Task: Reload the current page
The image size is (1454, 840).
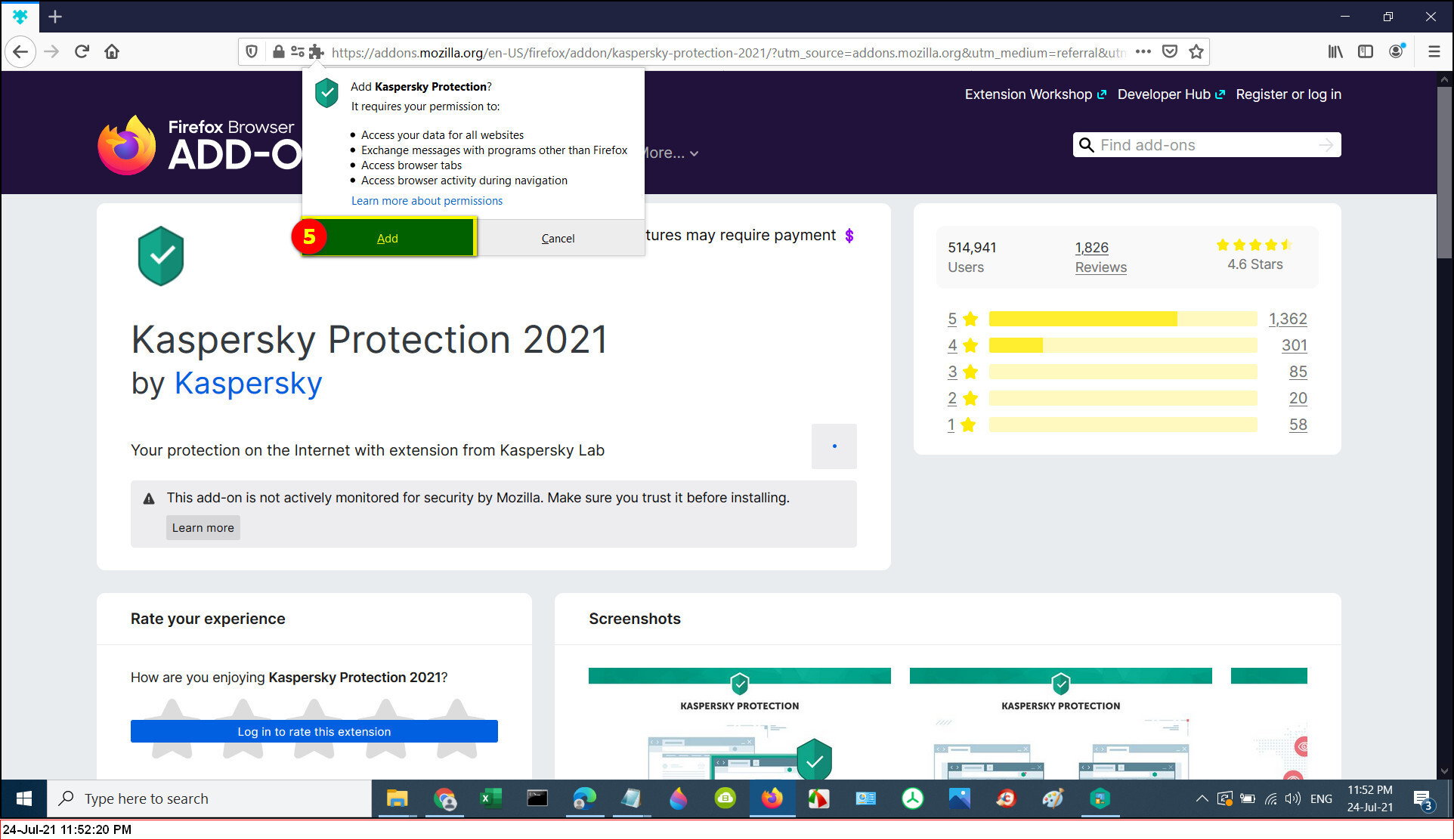Action: click(x=82, y=51)
